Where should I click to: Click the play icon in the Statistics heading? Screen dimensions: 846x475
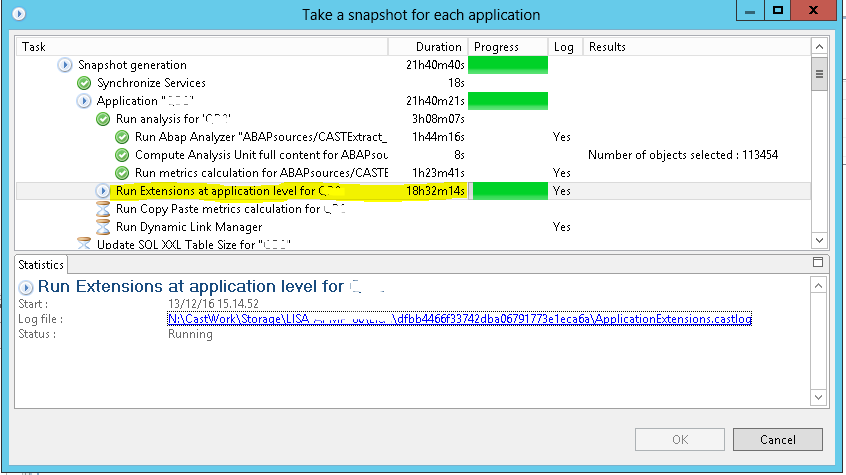(25, 287)
